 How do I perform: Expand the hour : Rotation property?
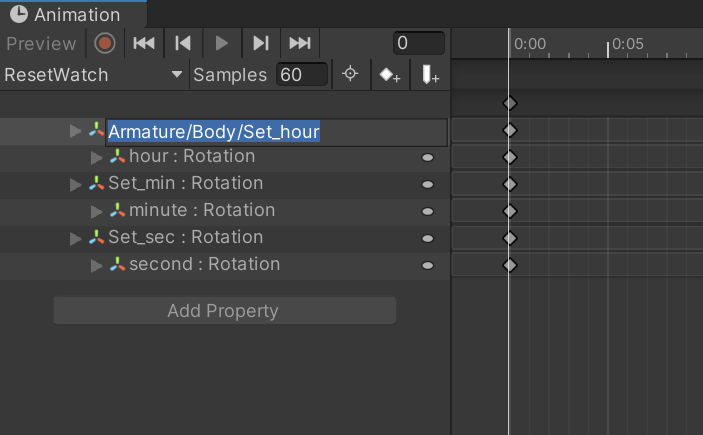tap(96, 157)
